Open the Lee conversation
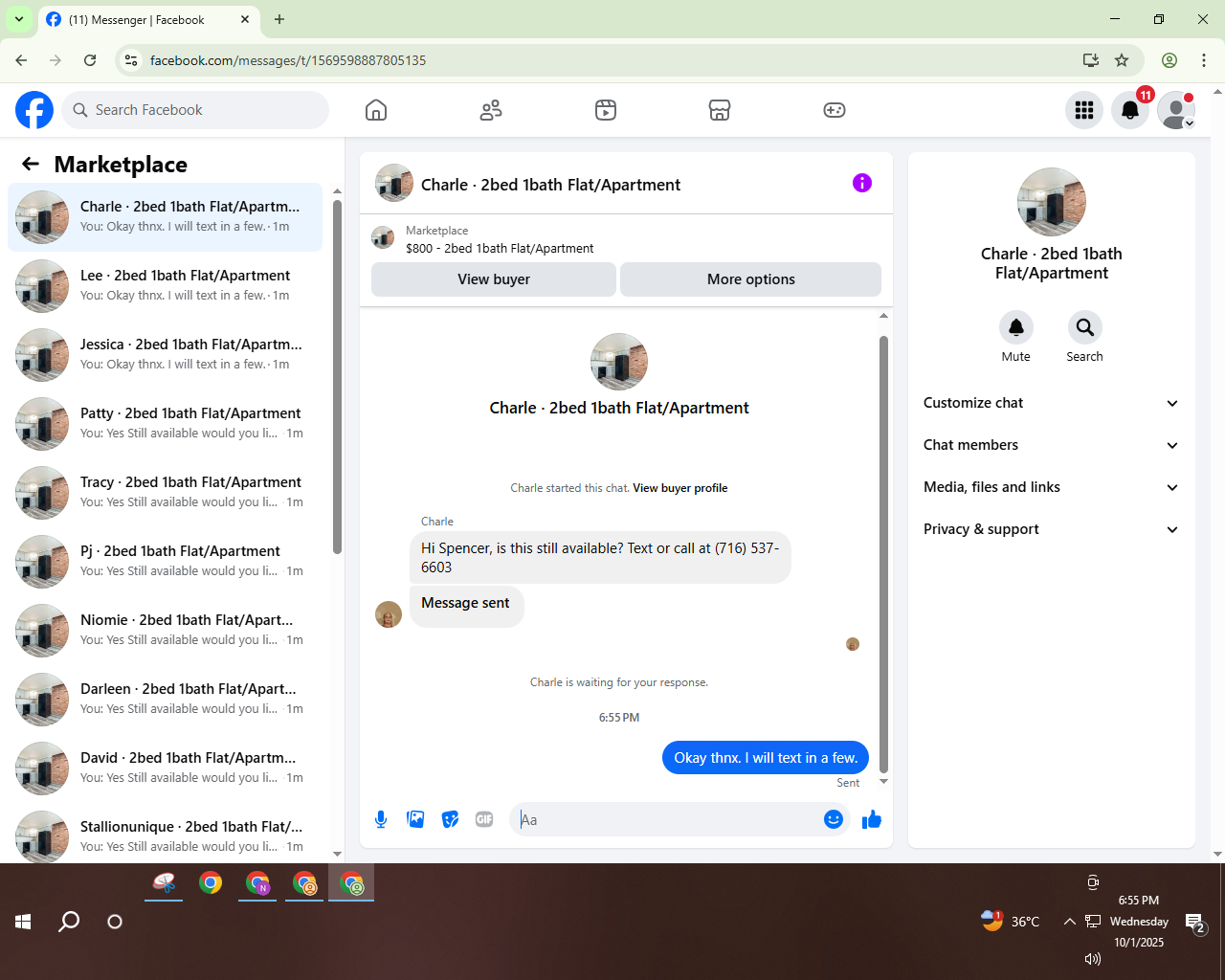 [166, 286]
